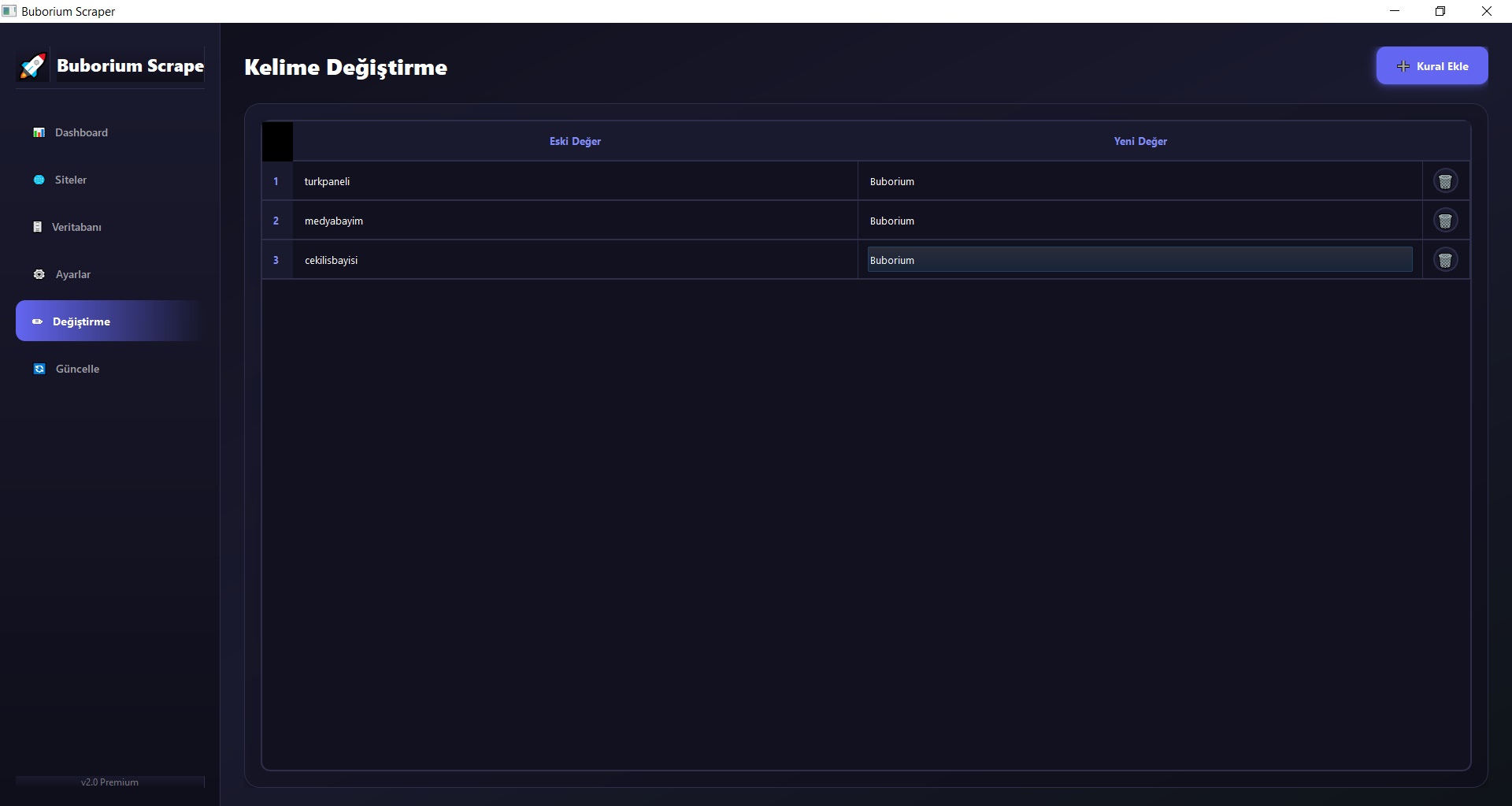Click the Veritabanı database icon

pos(37,227)
